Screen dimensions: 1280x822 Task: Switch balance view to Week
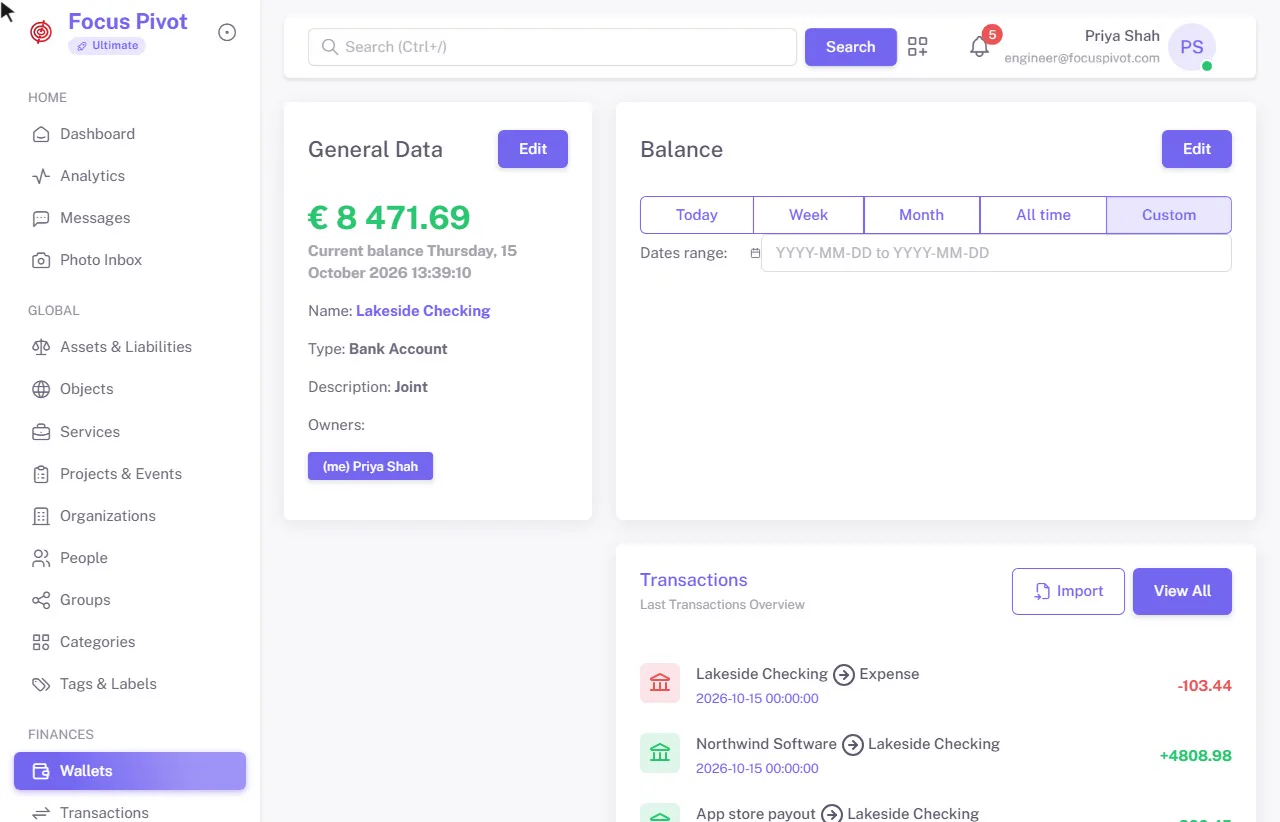point(809,215)
